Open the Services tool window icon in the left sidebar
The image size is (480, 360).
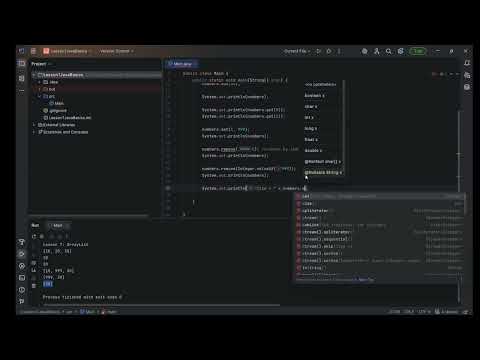22,266
